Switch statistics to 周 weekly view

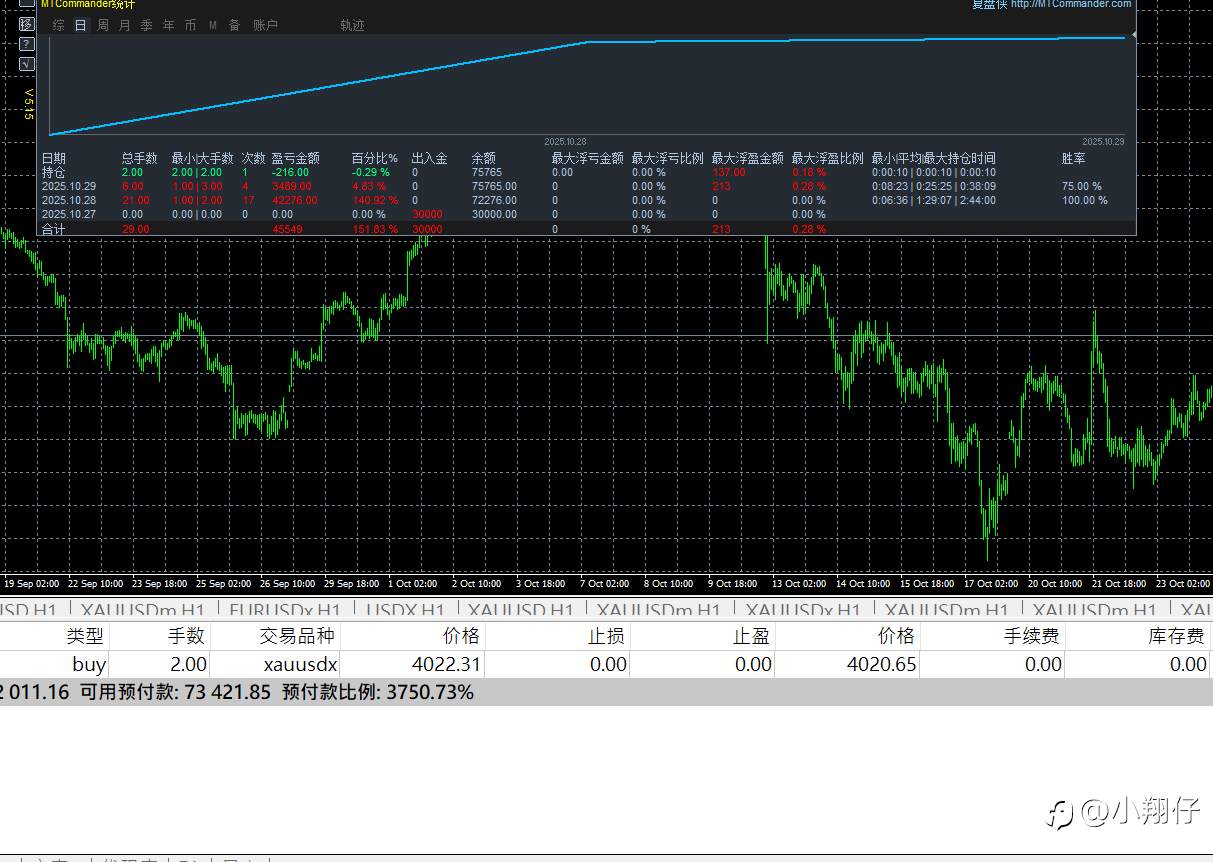point(103,25)
